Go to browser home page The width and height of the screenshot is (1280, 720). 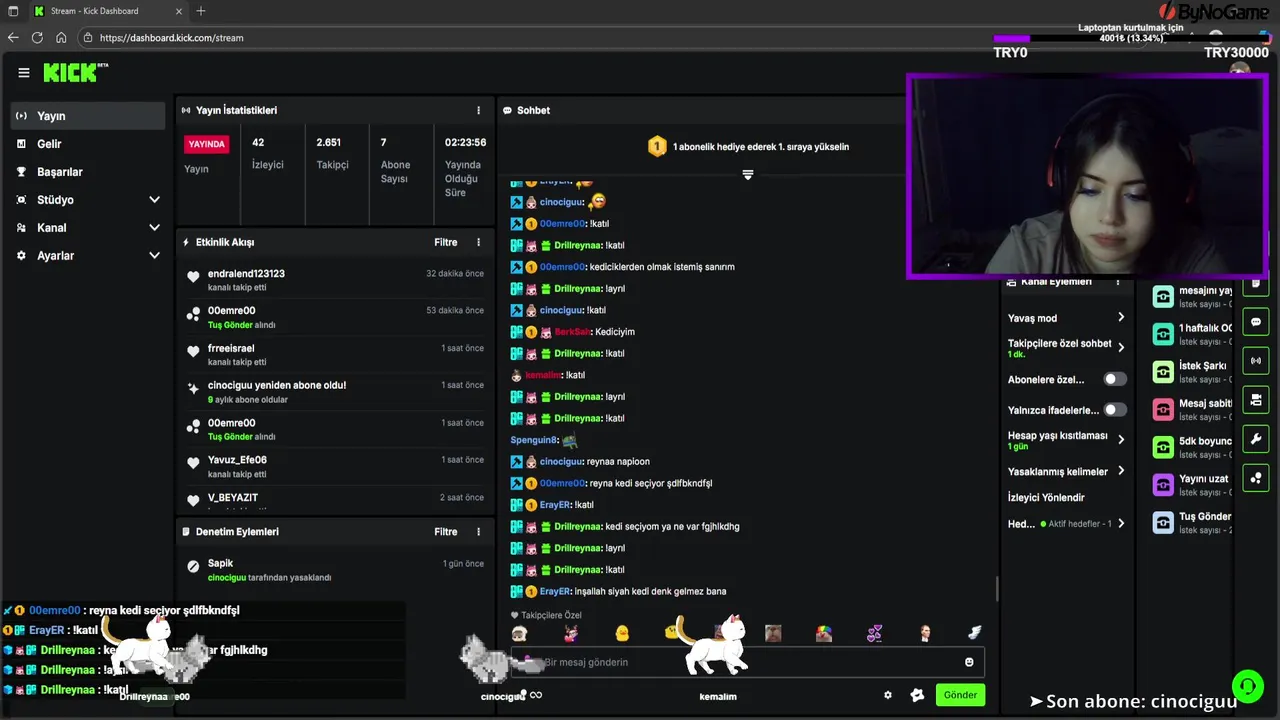click(x=61, y=38)
